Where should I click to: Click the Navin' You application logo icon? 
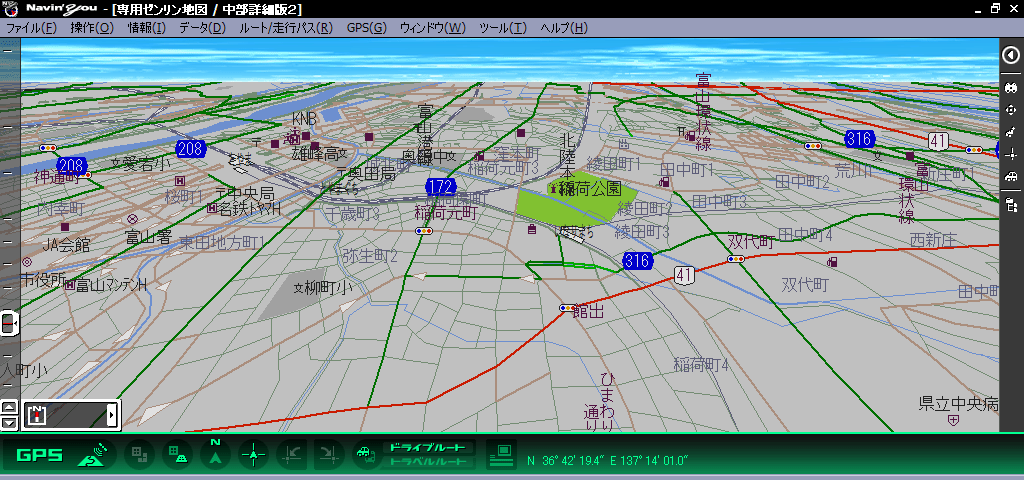[10, 8]
